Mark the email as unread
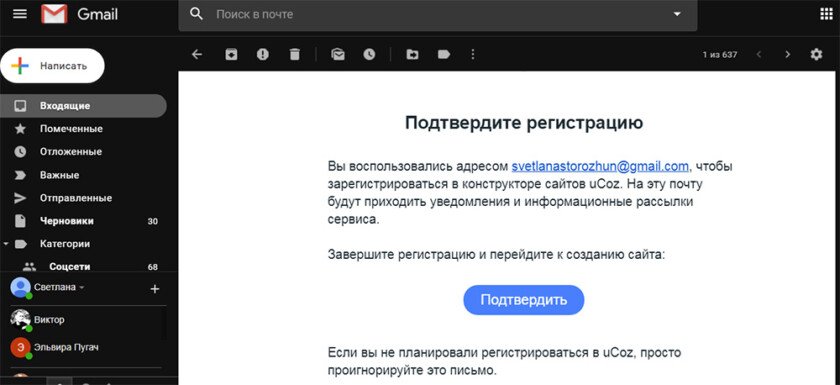The height and width of the screenshot is (385, 840). 338,54
